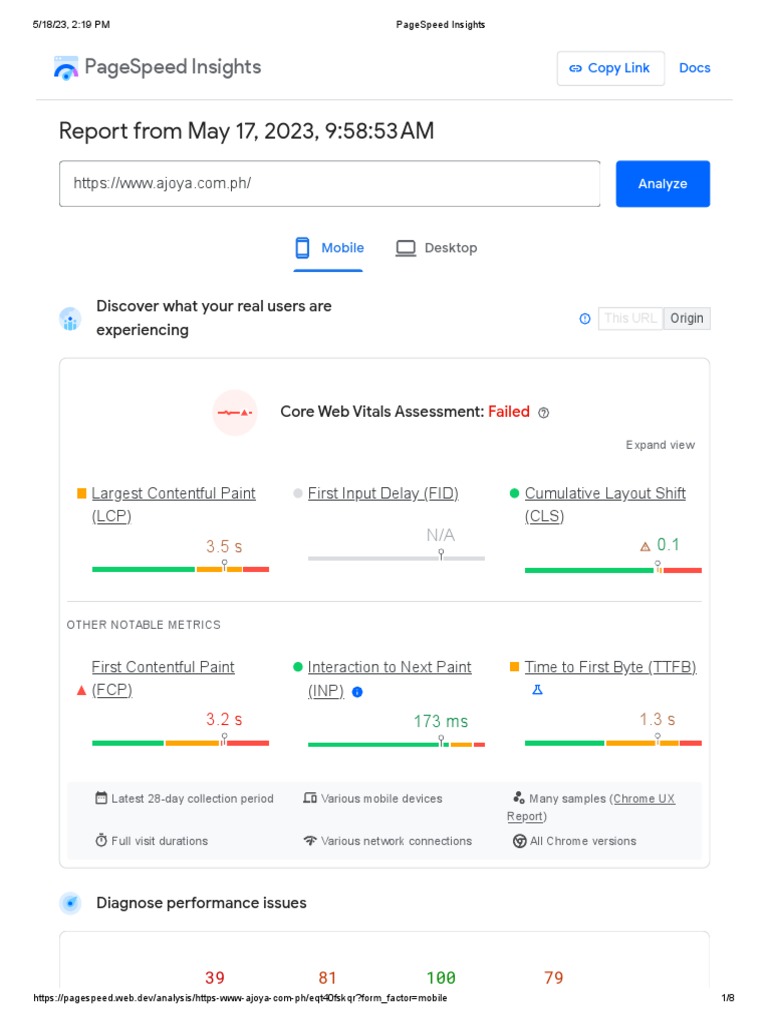Click the Copy Link button
768x1024 pixels.
point(610,68)
